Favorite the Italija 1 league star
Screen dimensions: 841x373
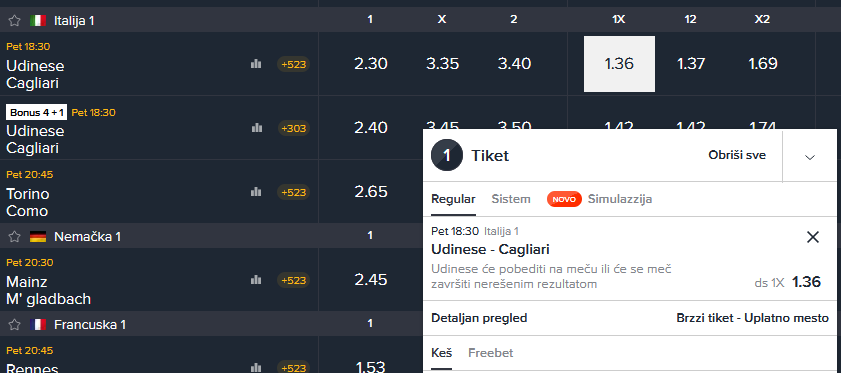coord(14,20)
